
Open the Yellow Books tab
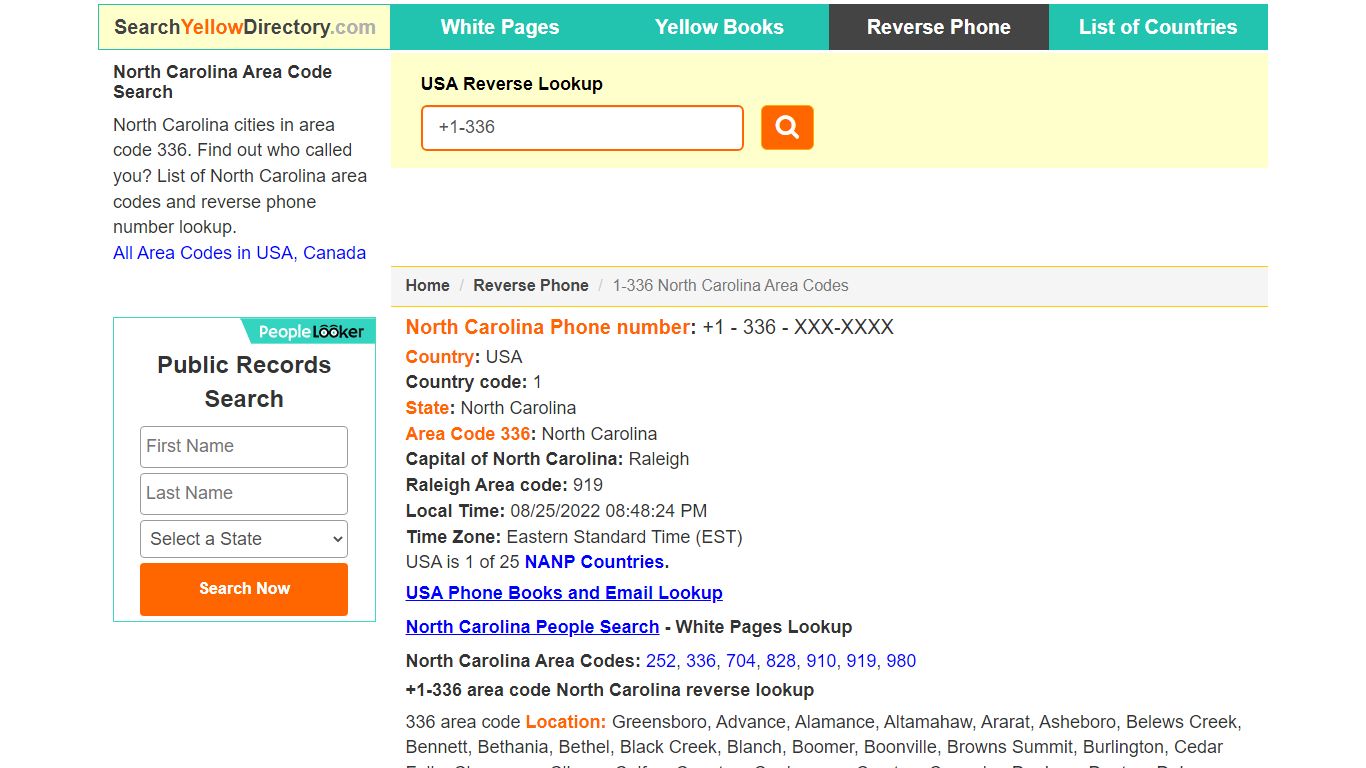[719, 27]
